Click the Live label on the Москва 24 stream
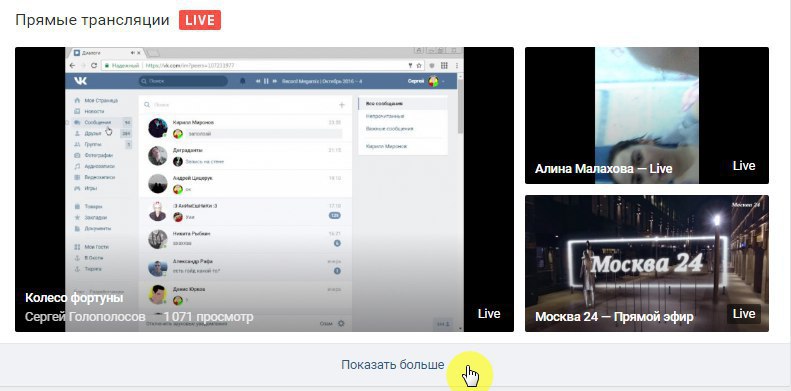The height and width of the screenshot is (391, 791). 744,314
